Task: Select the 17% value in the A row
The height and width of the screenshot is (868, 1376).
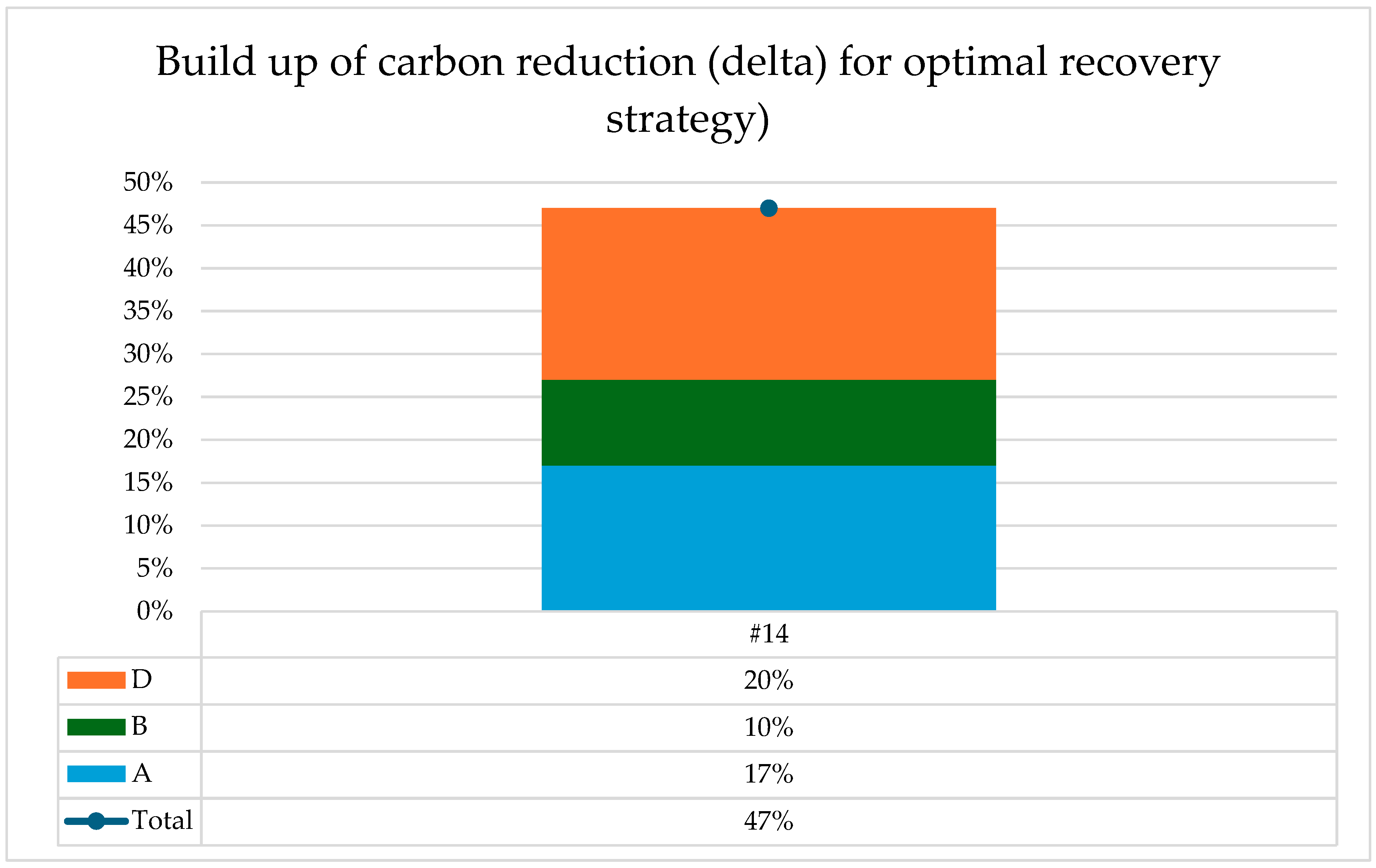Action: coord(769,774)
